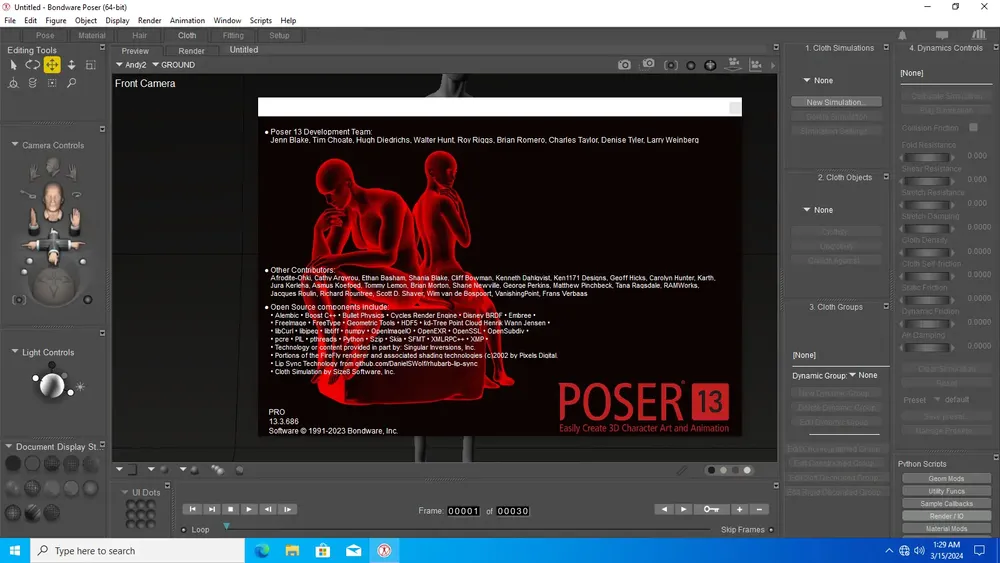Click the movie camera with people icon

734,64
